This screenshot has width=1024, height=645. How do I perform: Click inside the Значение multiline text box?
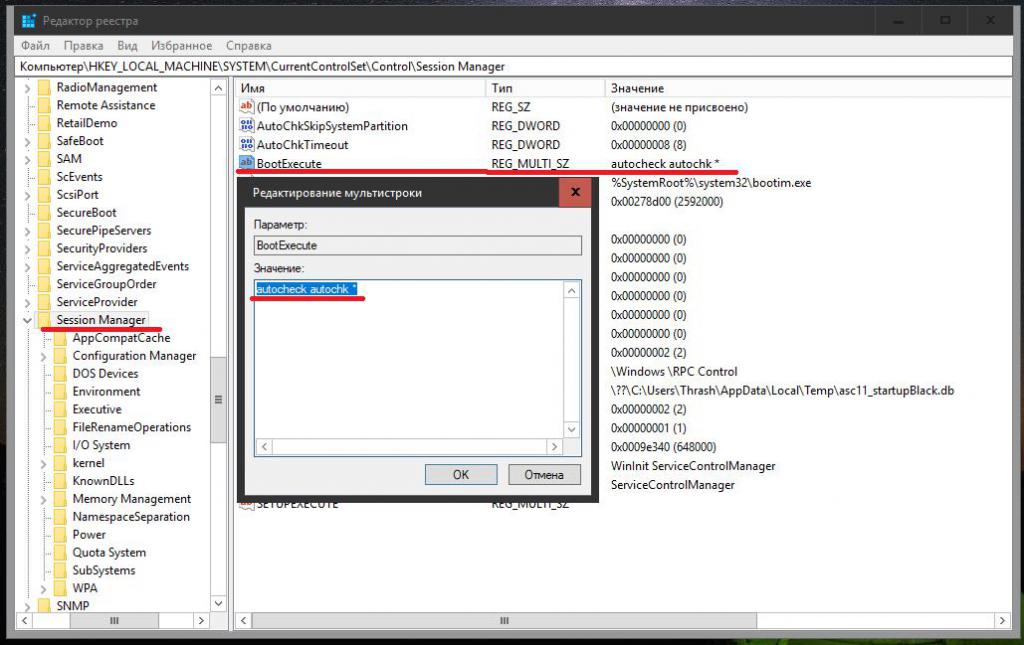coord(409,358)
